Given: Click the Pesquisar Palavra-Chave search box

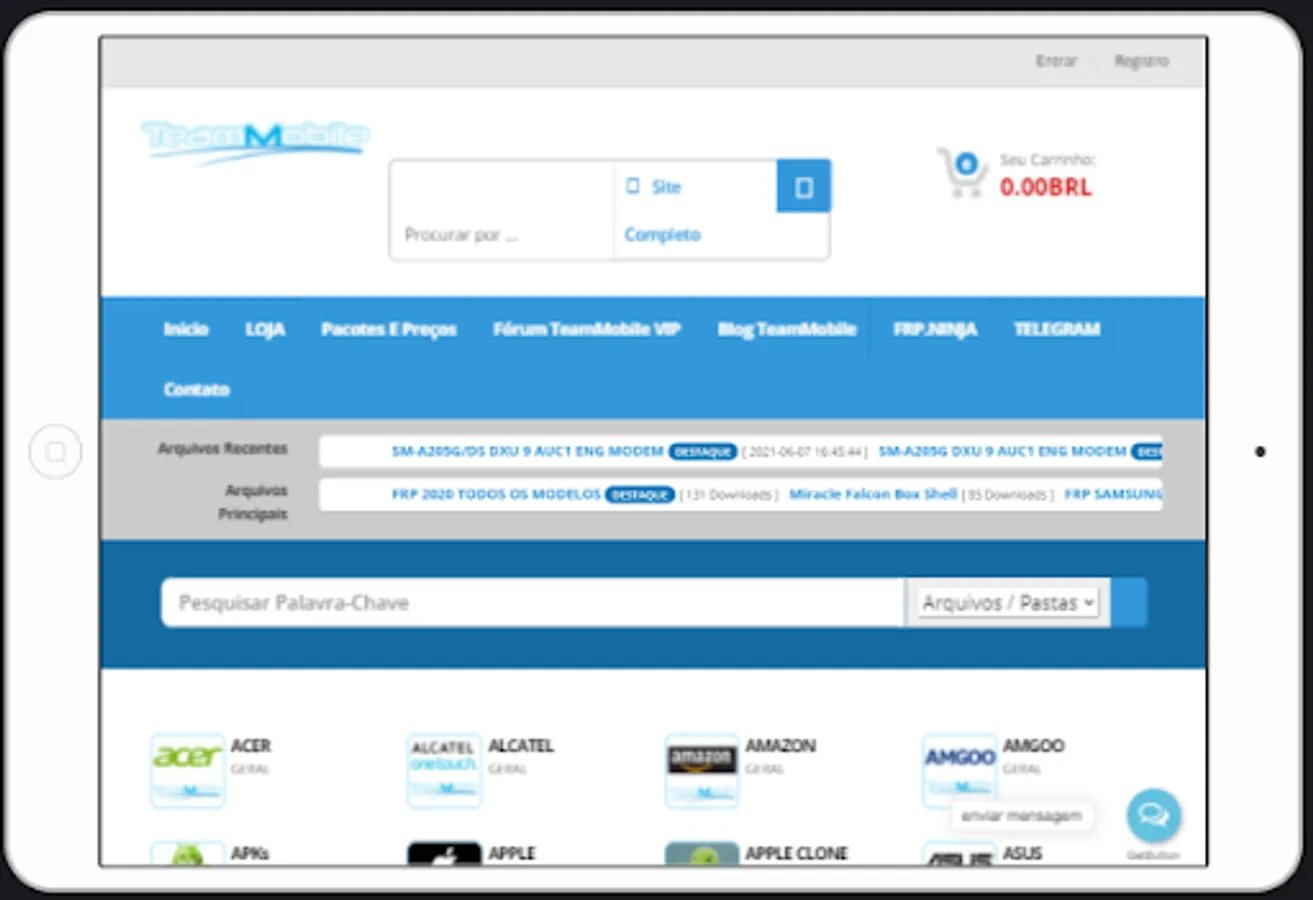Looking at the screenshot, I should point(533,603).
